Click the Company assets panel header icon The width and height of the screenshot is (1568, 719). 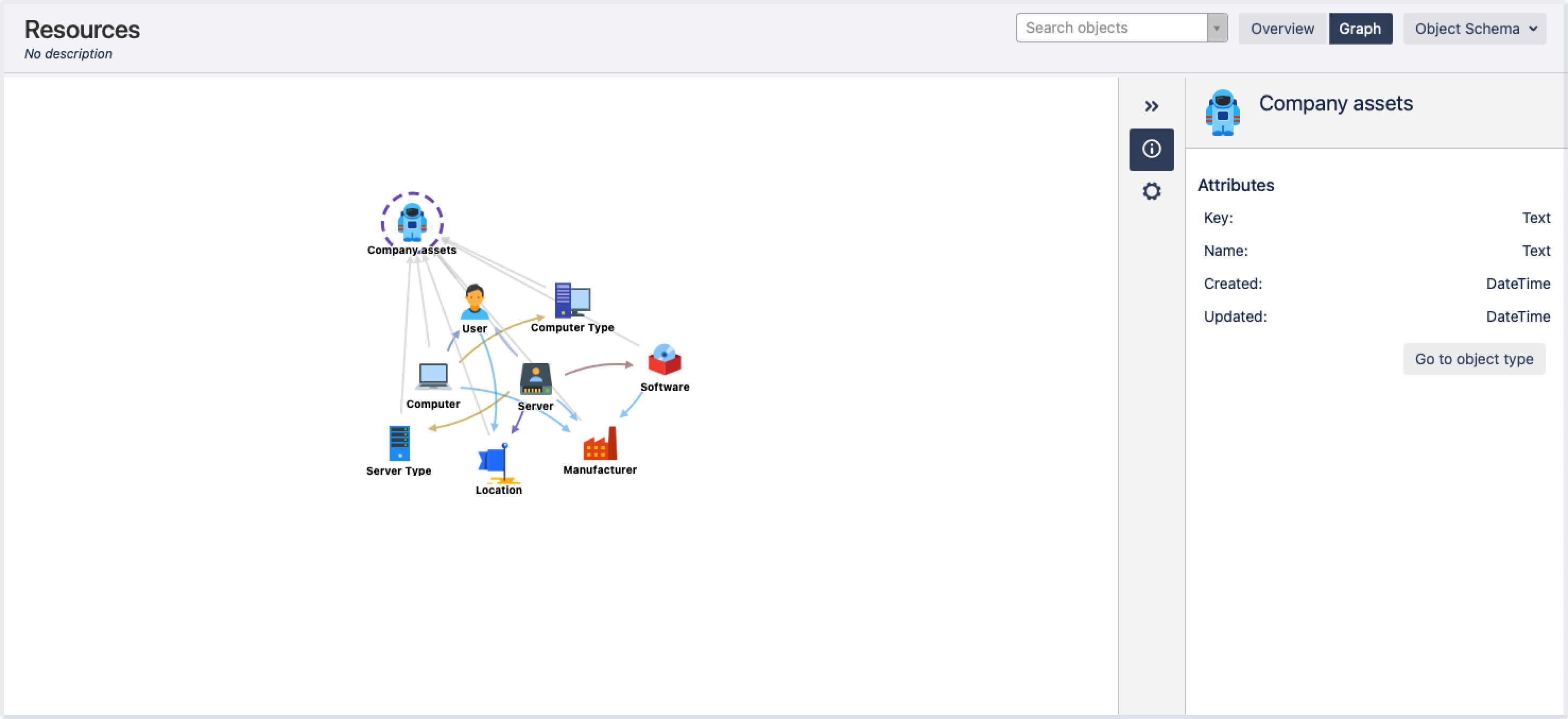[x=1222, y=113]
